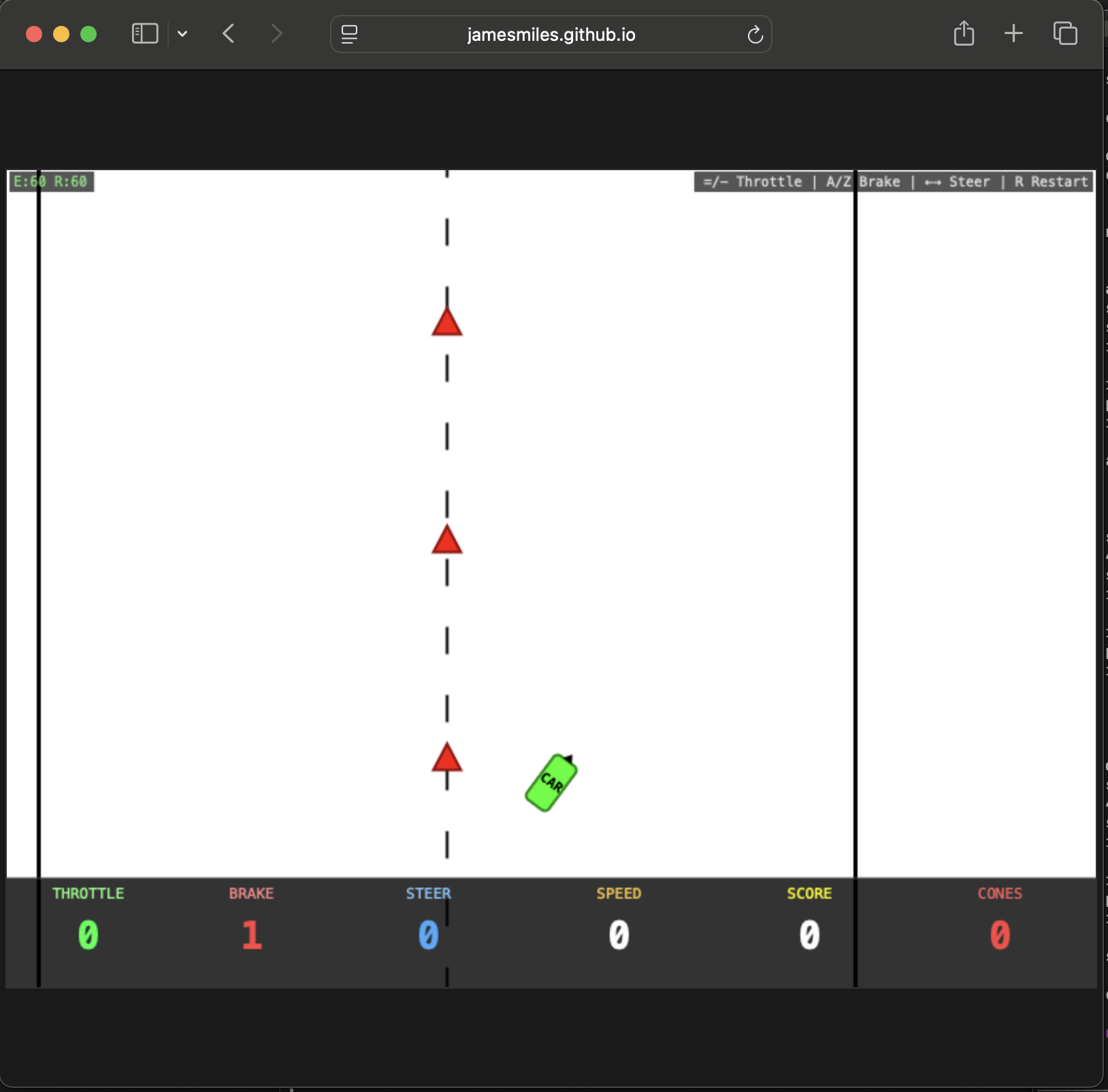Click the THROTTLE label

tap(88, 893)
